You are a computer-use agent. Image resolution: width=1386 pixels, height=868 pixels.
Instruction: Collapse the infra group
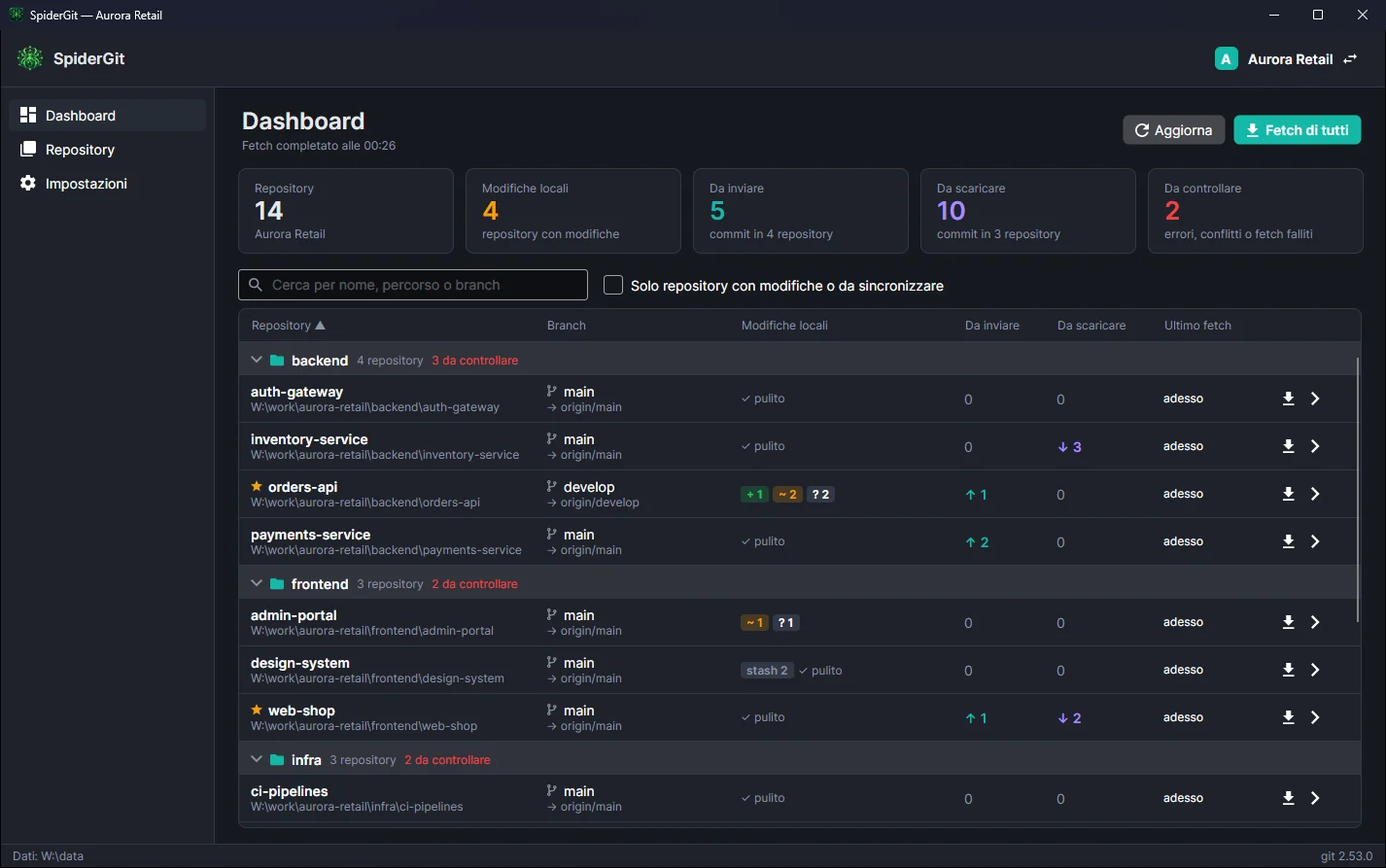coord(257,759)
